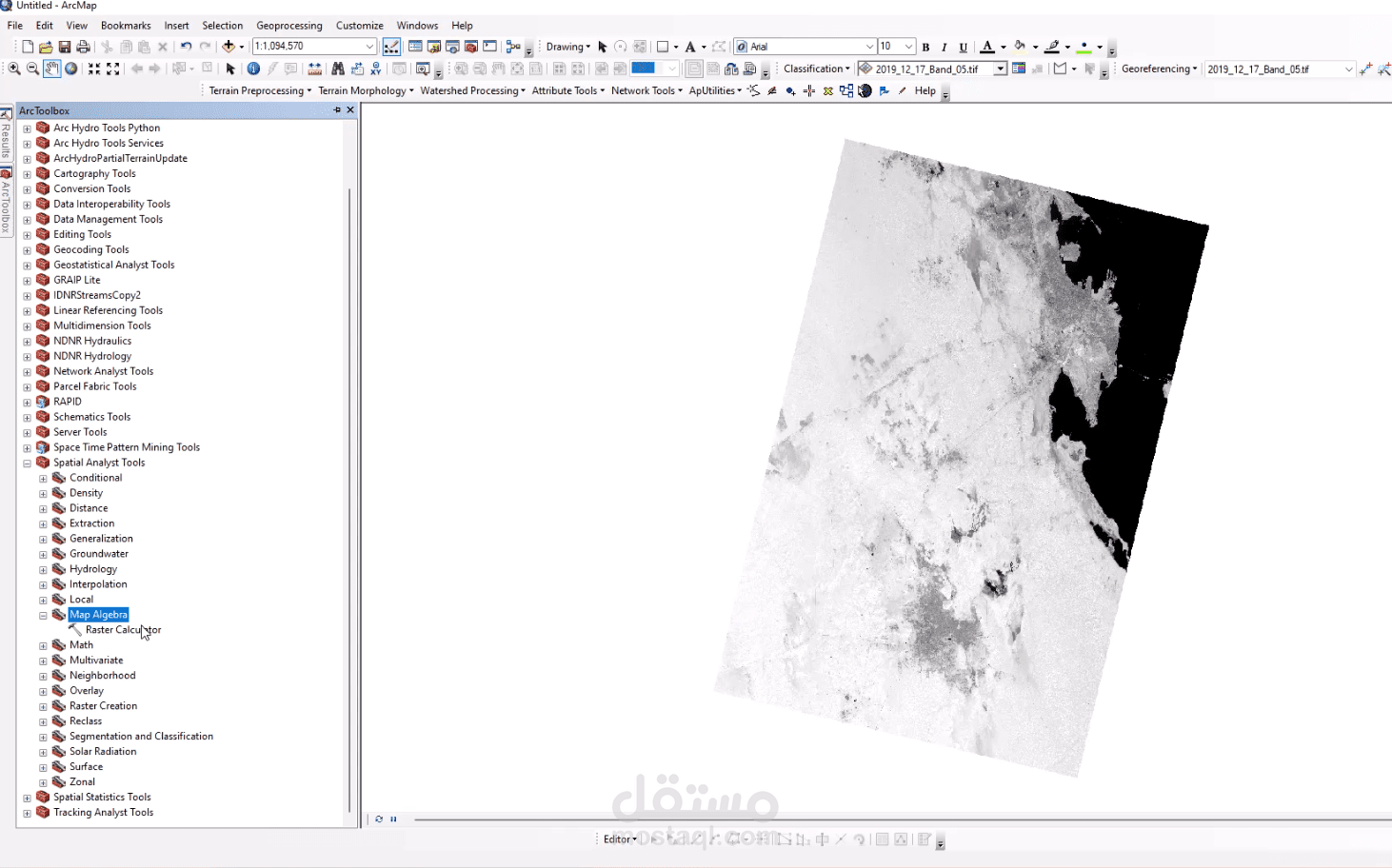Select the Measure tool

tap(315, 69)
